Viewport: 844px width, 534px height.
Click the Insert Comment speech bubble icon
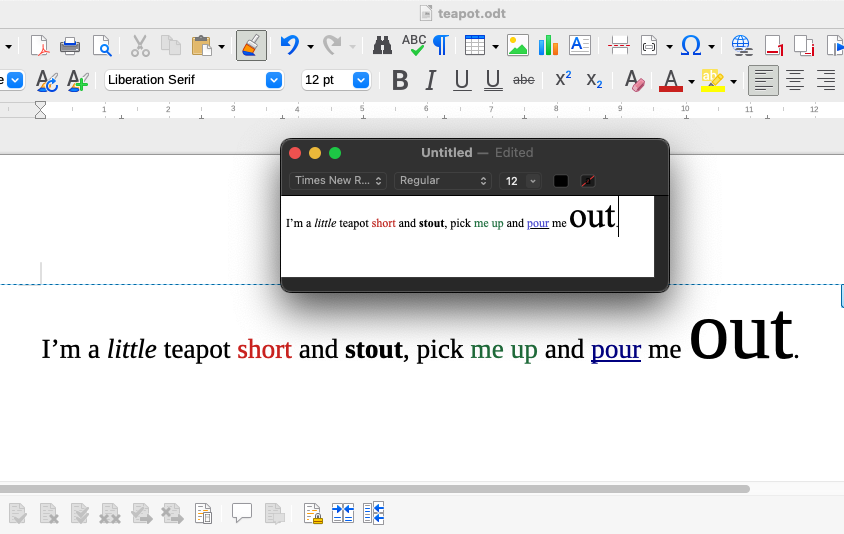coord(242,513)
